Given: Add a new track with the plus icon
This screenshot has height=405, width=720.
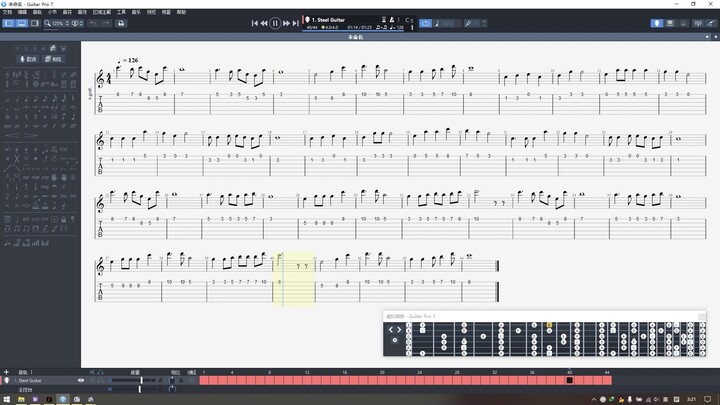Looking at the screenshot, I should [x=6, y=372].
